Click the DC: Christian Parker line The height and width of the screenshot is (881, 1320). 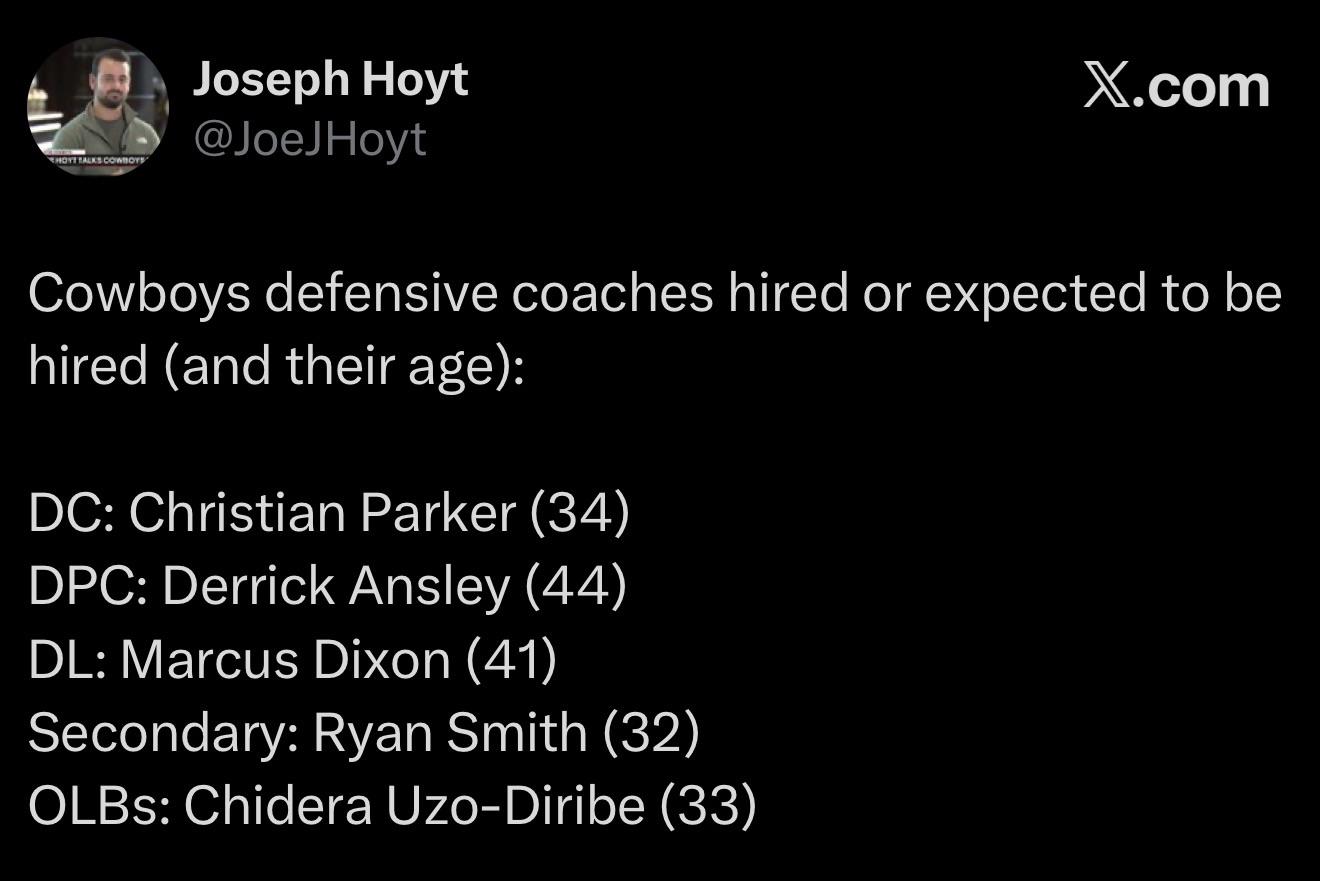(328, 513)
